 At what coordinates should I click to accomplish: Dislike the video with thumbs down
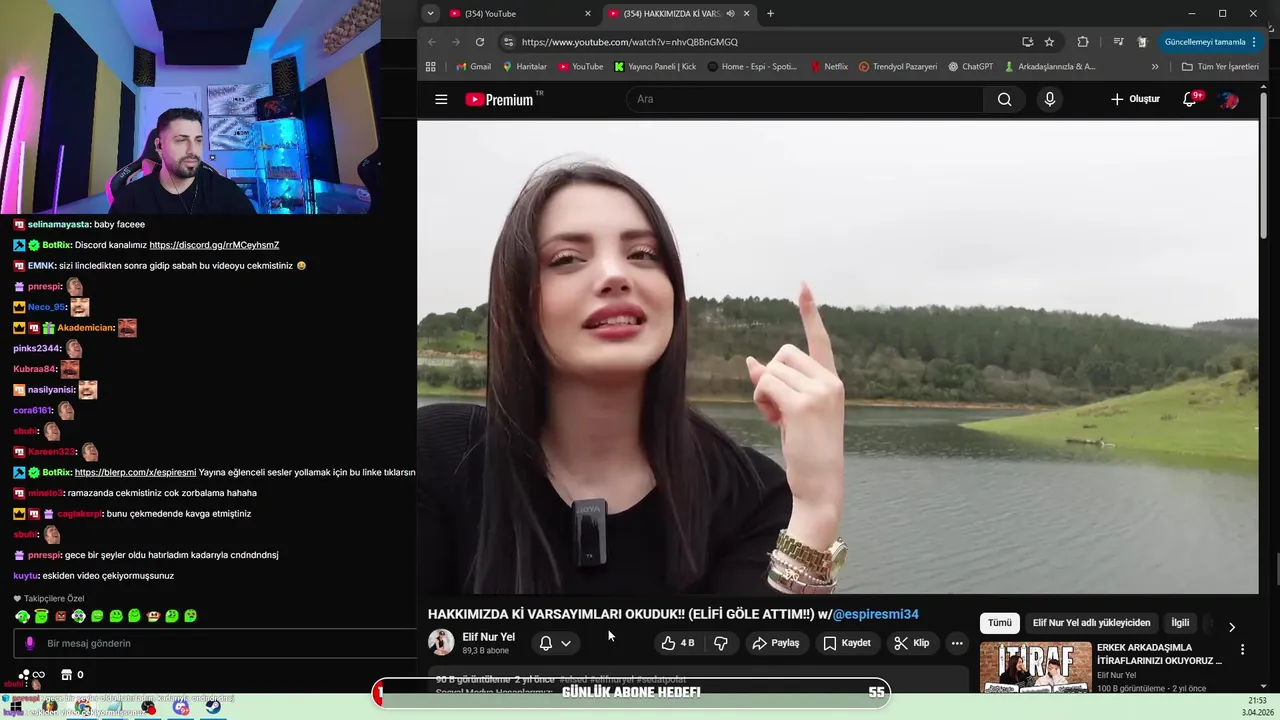(721, 643)
